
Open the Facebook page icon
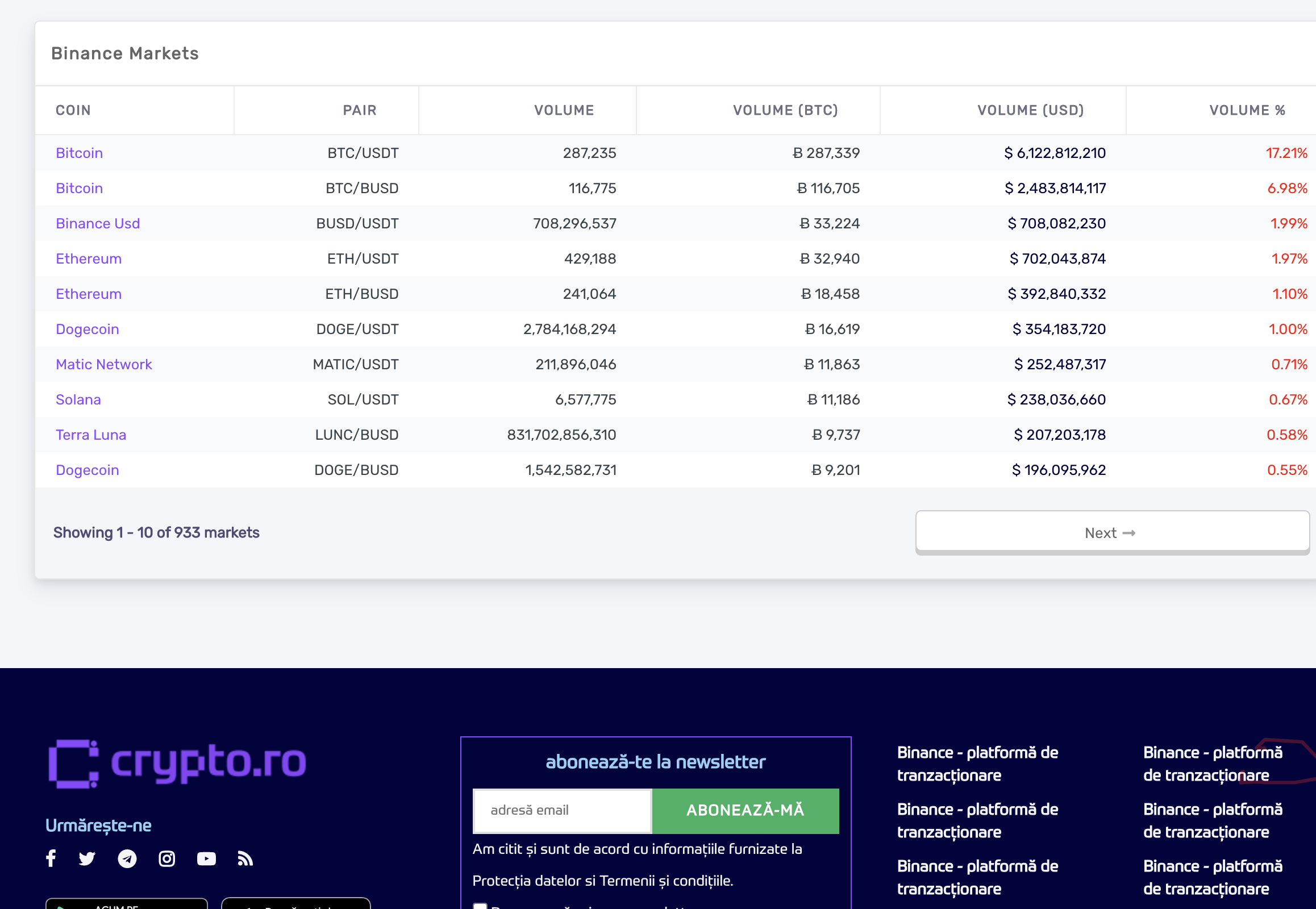click(x=51, y=858)
